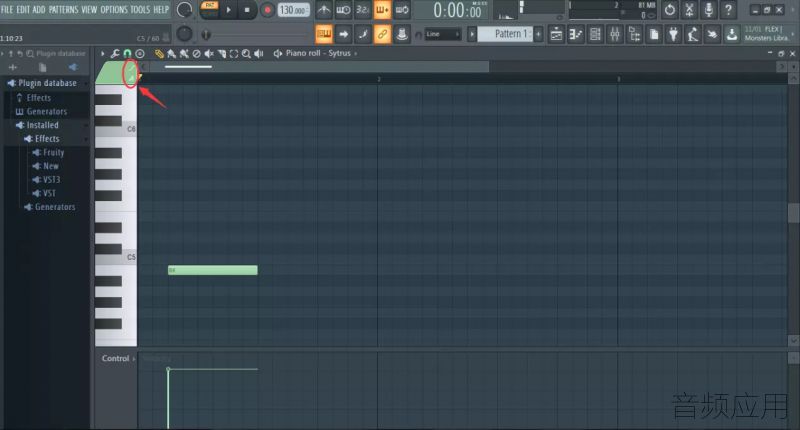Open the piano roll view icon
The image size is (800, 430).
[x=576, y=34]
